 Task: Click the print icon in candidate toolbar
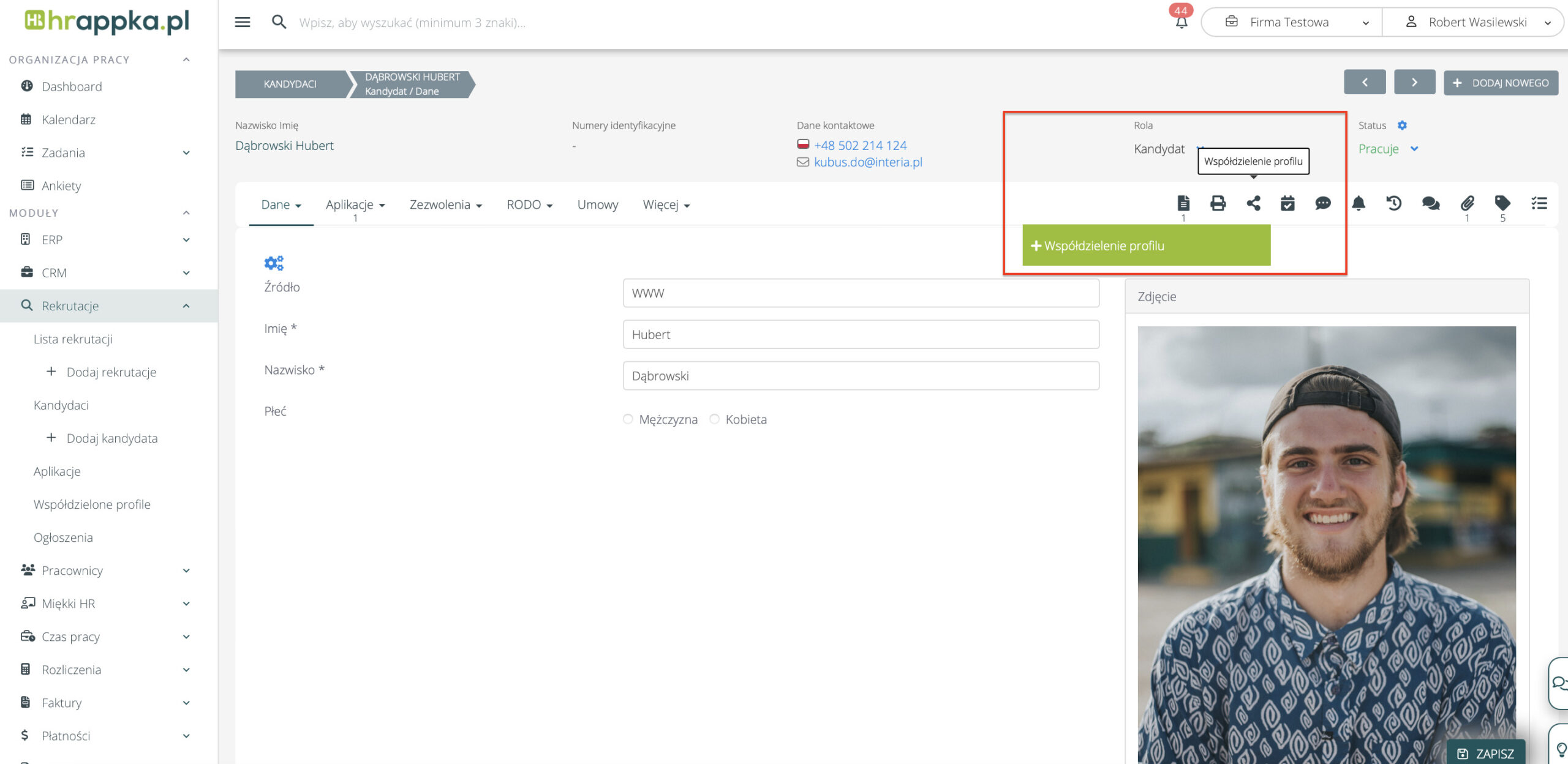click(1218, 203)
